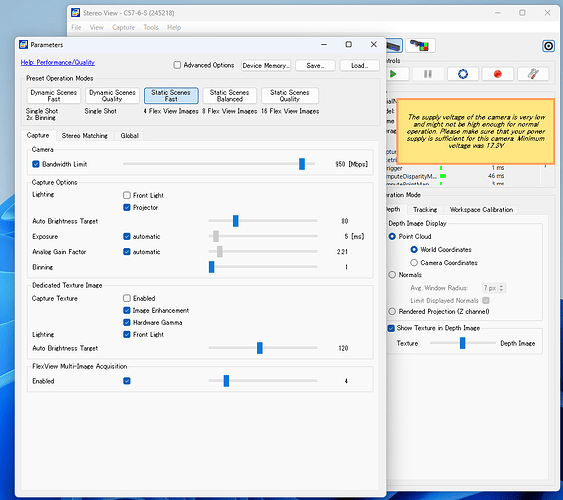
Task: Select Dynamic Scenes Quality preset
Action: pyautogui.click(x=112, y=96)
